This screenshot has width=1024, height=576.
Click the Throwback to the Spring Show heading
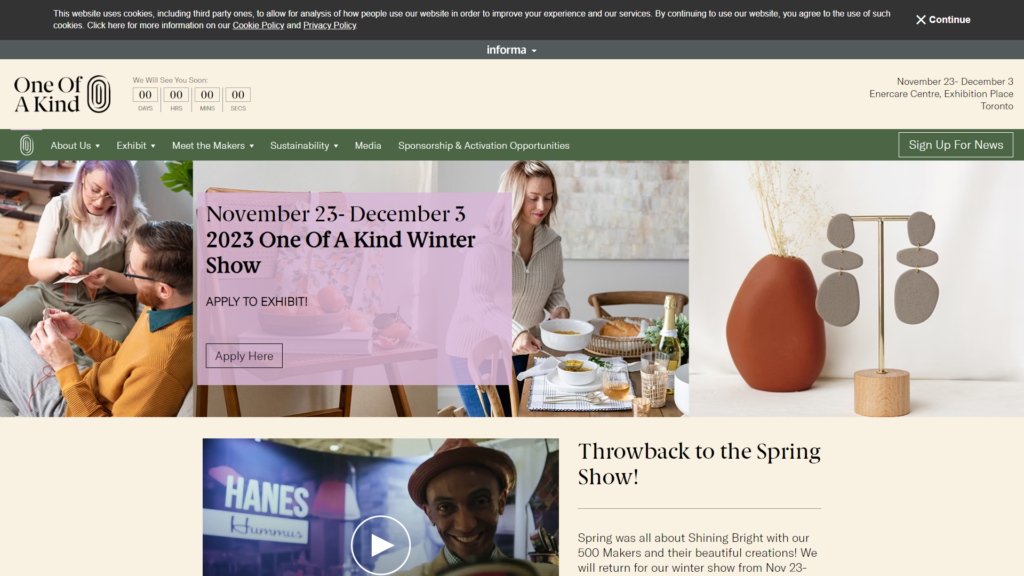coord(699,464)
